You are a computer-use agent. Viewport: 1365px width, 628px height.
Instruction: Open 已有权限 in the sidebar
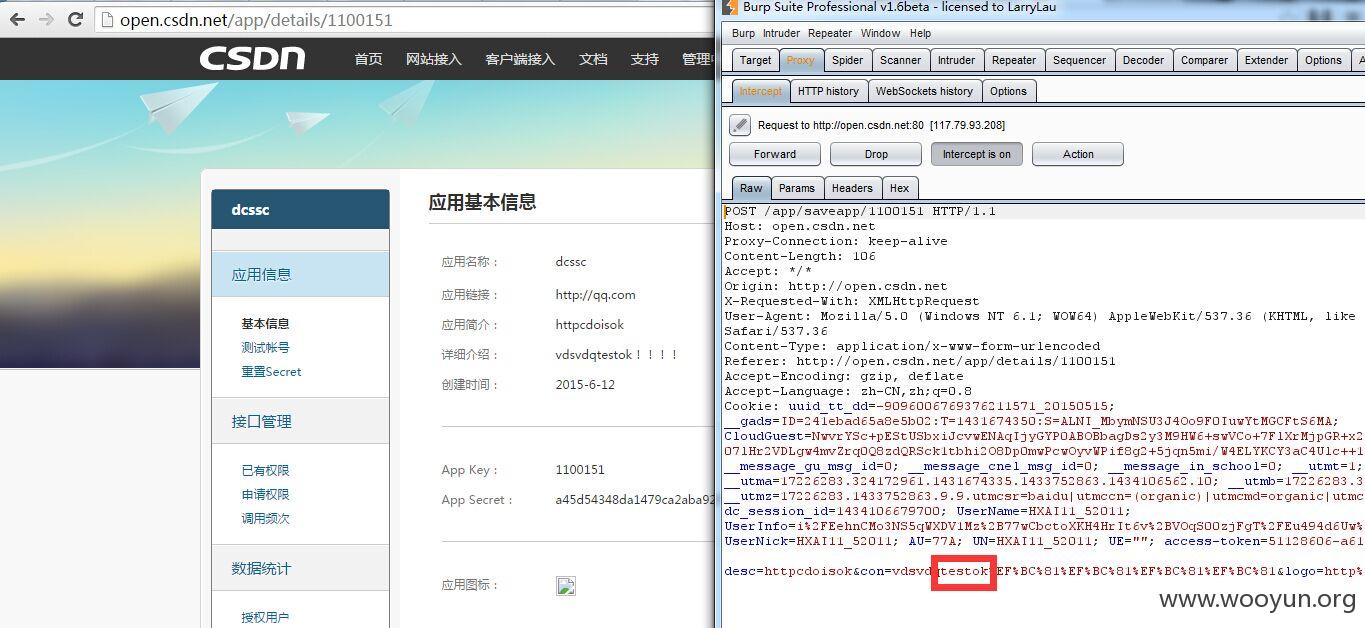pyautogui.click(x=265, y=470)
